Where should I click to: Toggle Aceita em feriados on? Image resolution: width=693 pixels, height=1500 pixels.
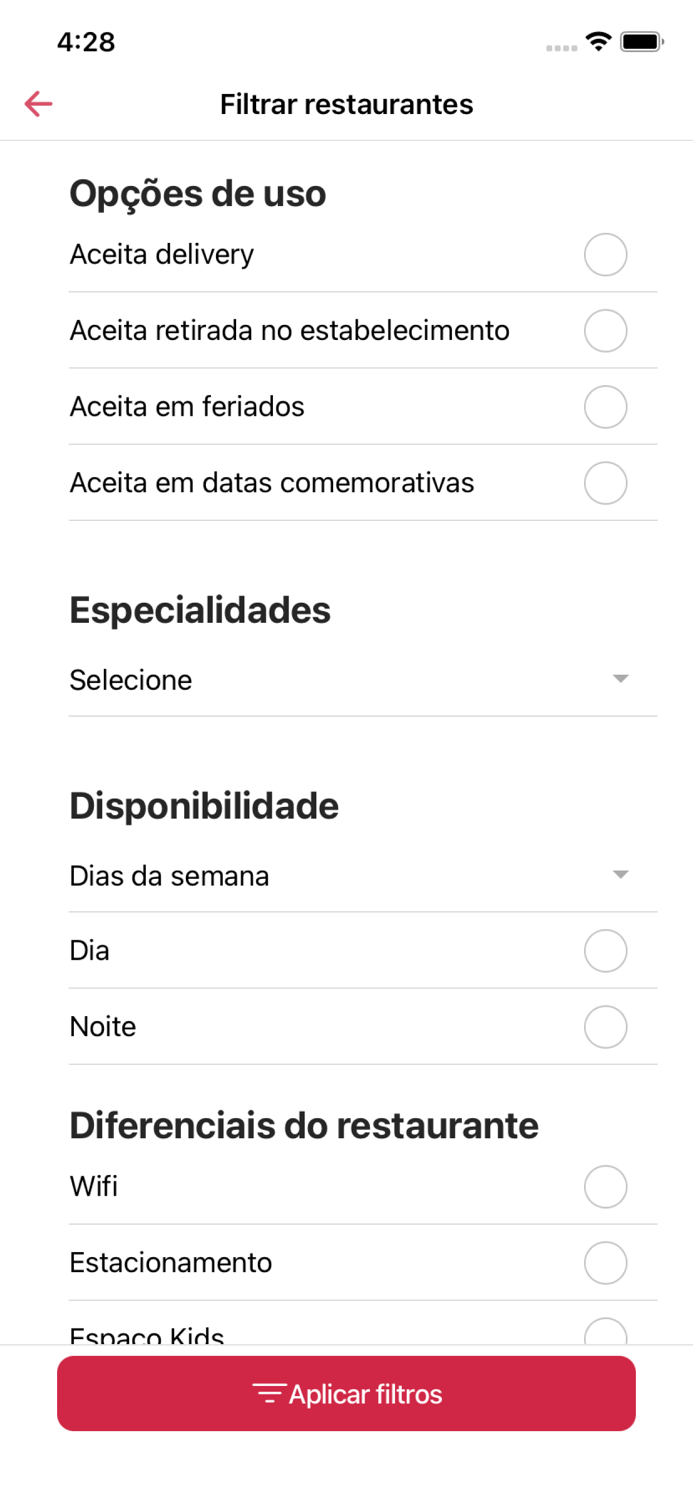[605, 406]
